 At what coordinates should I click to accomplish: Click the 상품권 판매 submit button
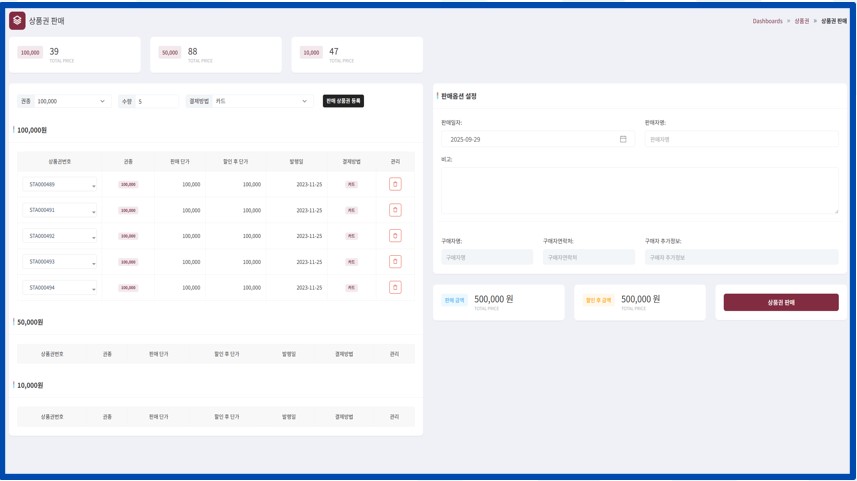click(781, 302)
